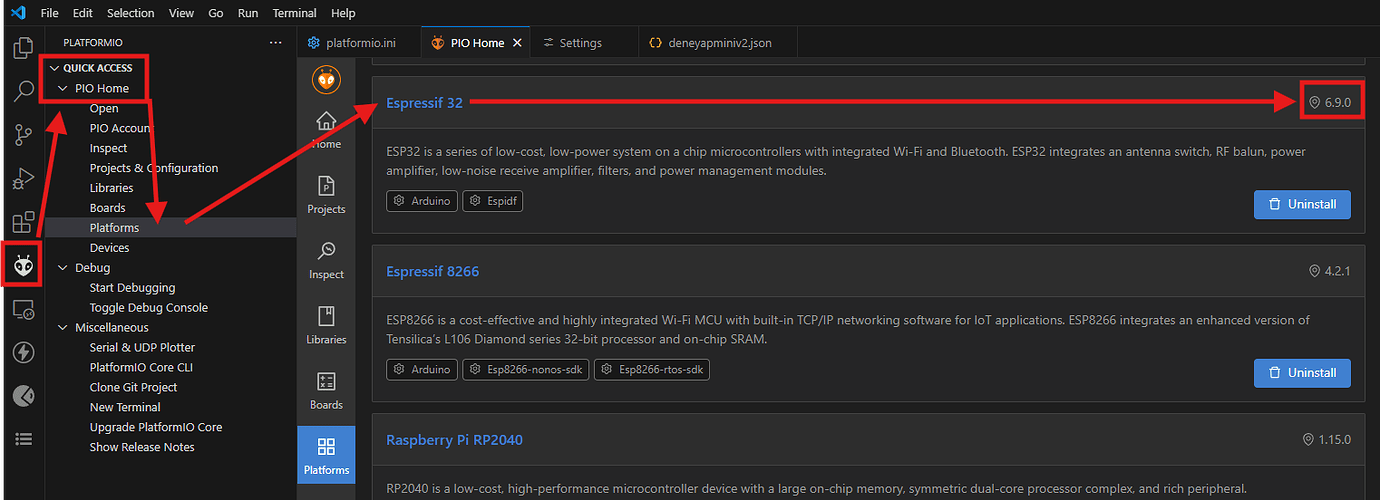Open PIO Home sidebar Home icon
Screen dimensions: 1380x500
click(x=326, y=130)
